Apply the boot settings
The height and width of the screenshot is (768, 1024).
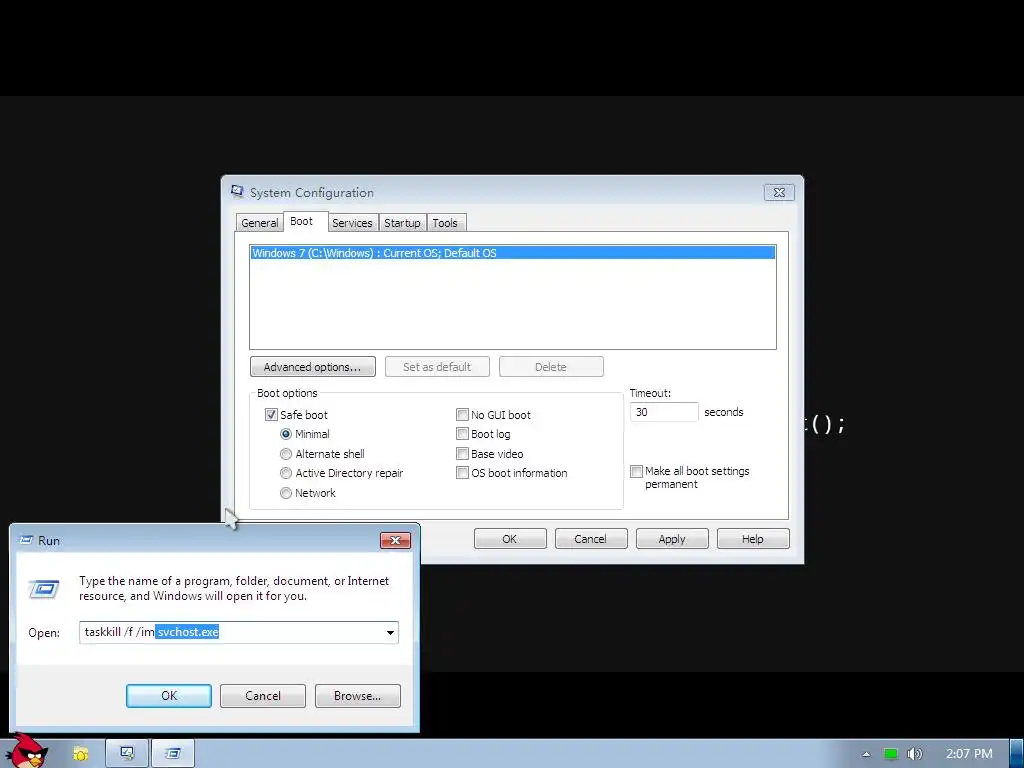(671, 539)
